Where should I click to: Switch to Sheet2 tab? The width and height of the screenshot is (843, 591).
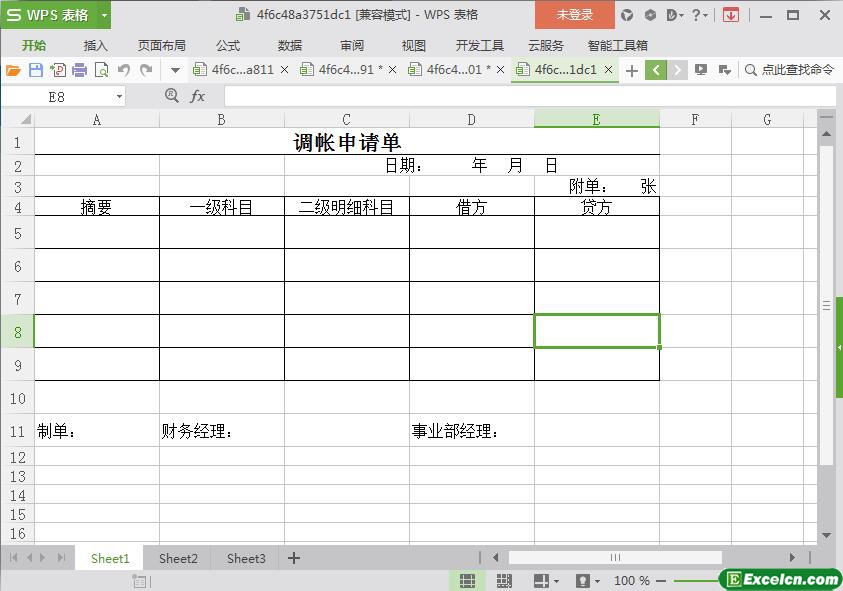click(178, 558)
